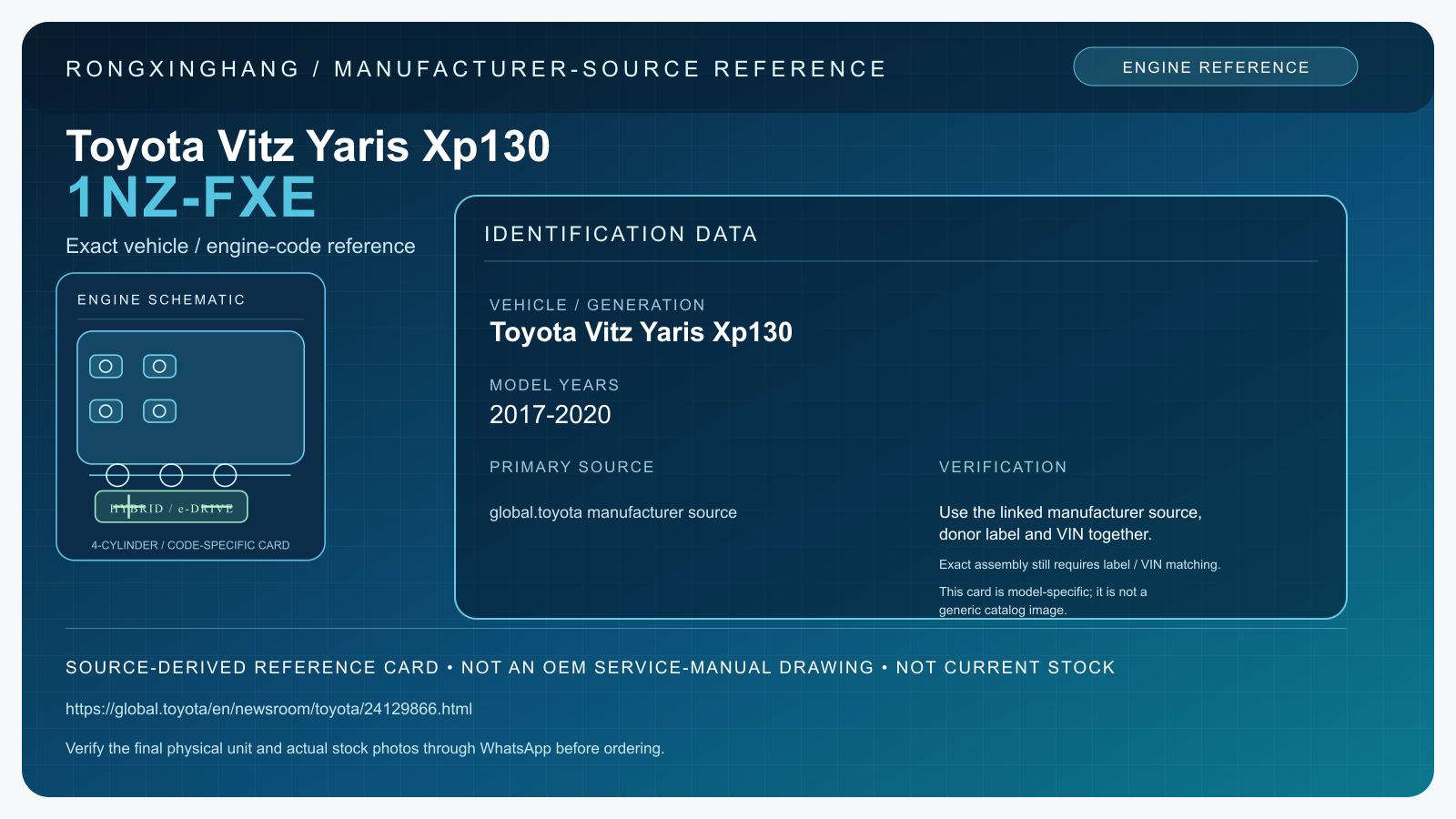Select the PRIMARY SOURCE label
This screenshot has width=1456, height=819.
click(x=571, y=467)
